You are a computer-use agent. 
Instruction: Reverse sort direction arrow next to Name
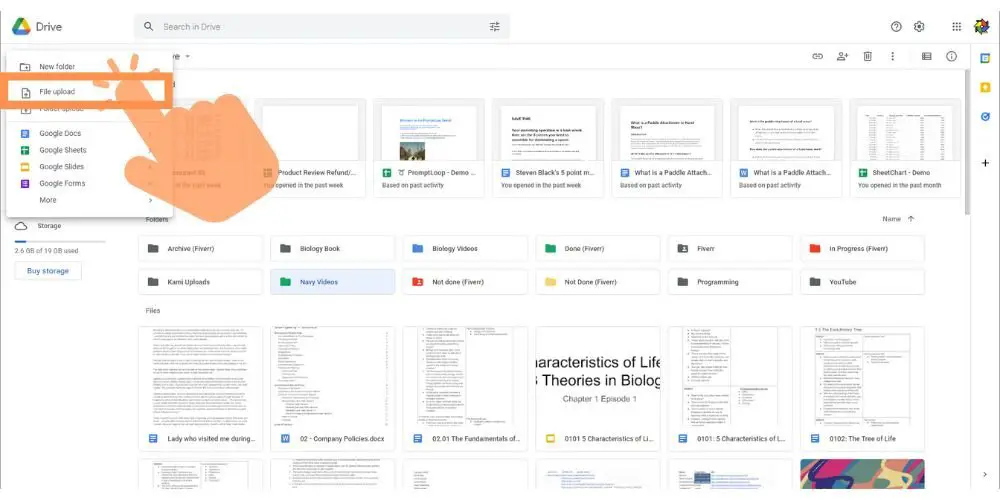(911, 219)
